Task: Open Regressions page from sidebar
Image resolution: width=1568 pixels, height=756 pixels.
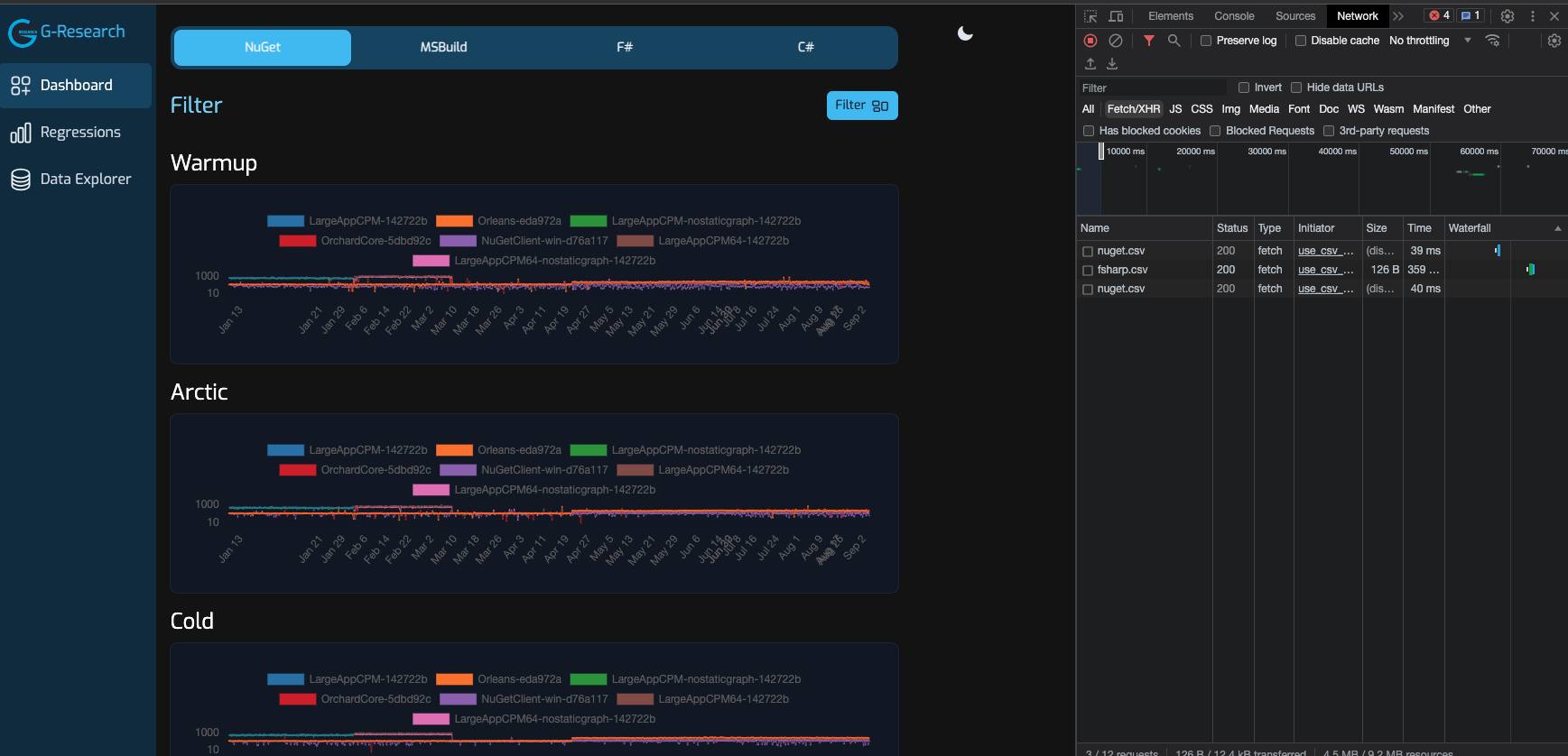Action: click(76, 133)
